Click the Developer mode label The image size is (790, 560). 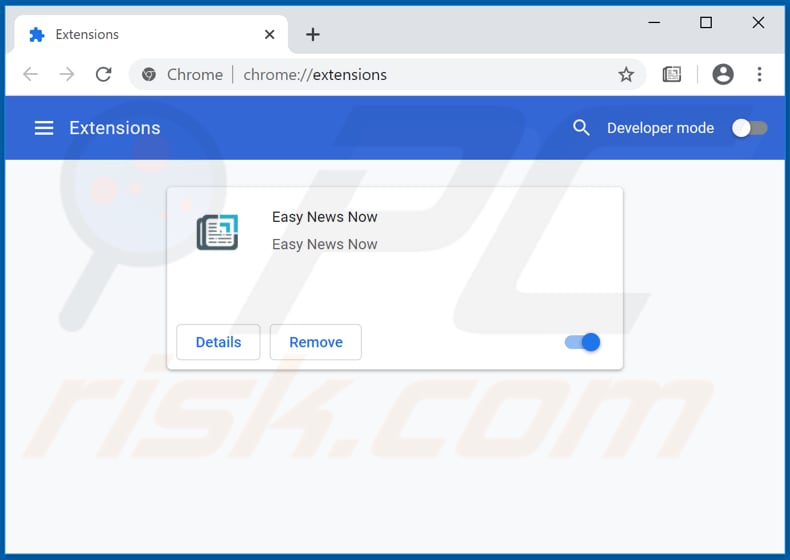[660, 128]
